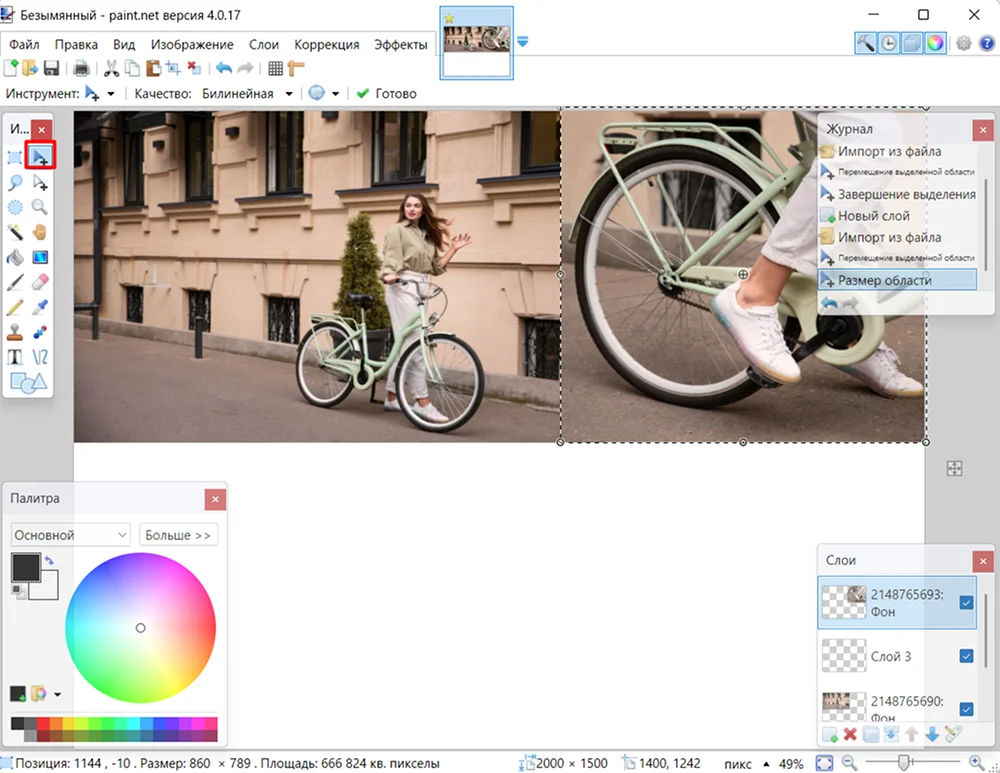This screenshot has height=773, width=1000.
Task: Pick the Eraser tool
Action: (40, 282)
